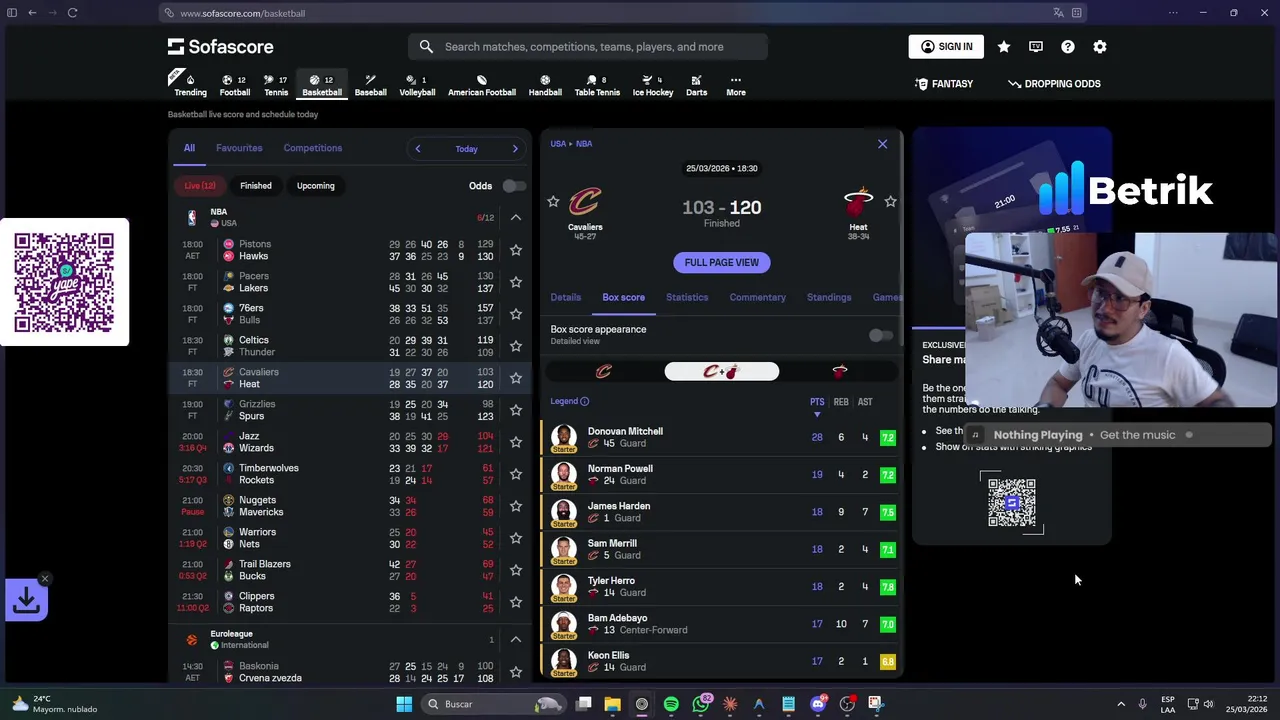1280x720 pixels.
Task: Open the help question mark icon
Action: (x=1068, y=47)
